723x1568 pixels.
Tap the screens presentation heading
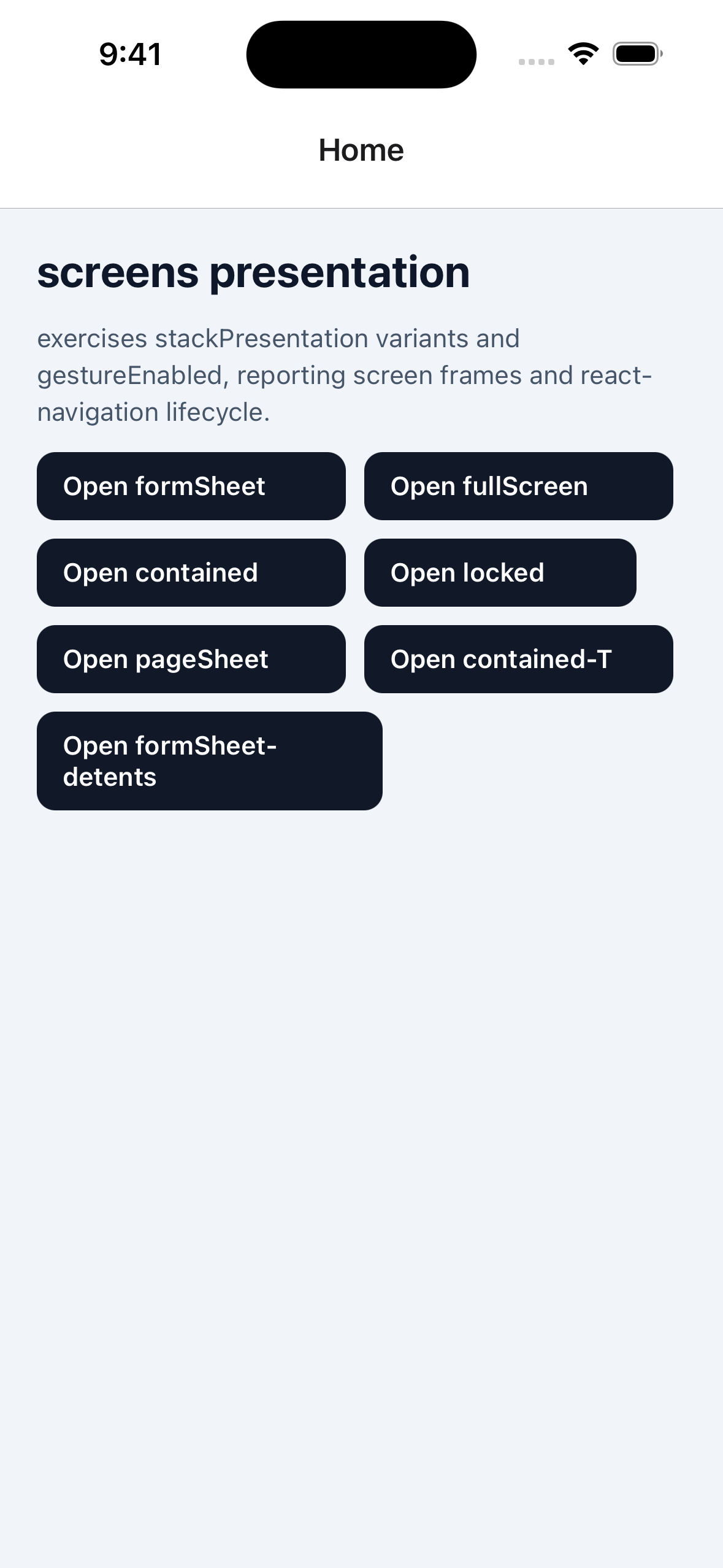(253, 272)
